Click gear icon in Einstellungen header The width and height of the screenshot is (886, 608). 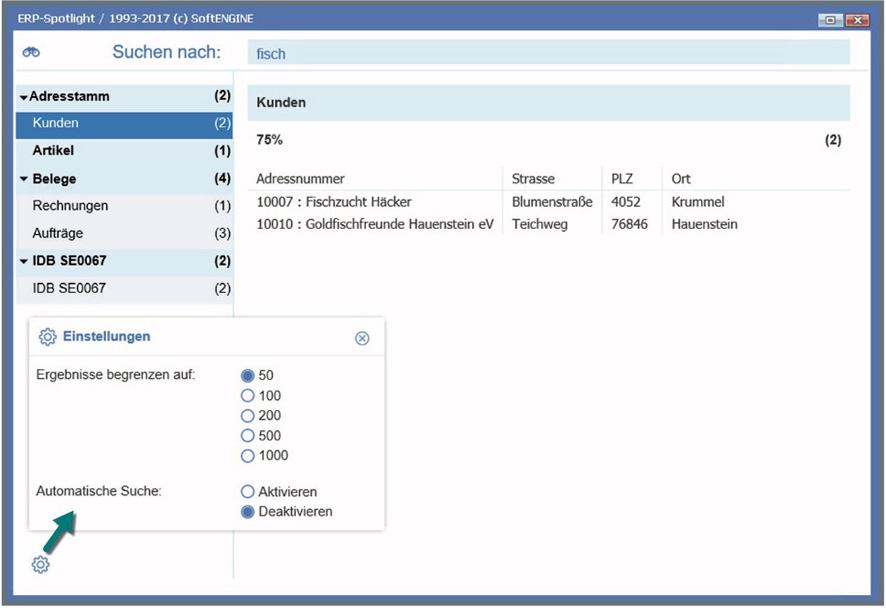[x=47, y=337]
